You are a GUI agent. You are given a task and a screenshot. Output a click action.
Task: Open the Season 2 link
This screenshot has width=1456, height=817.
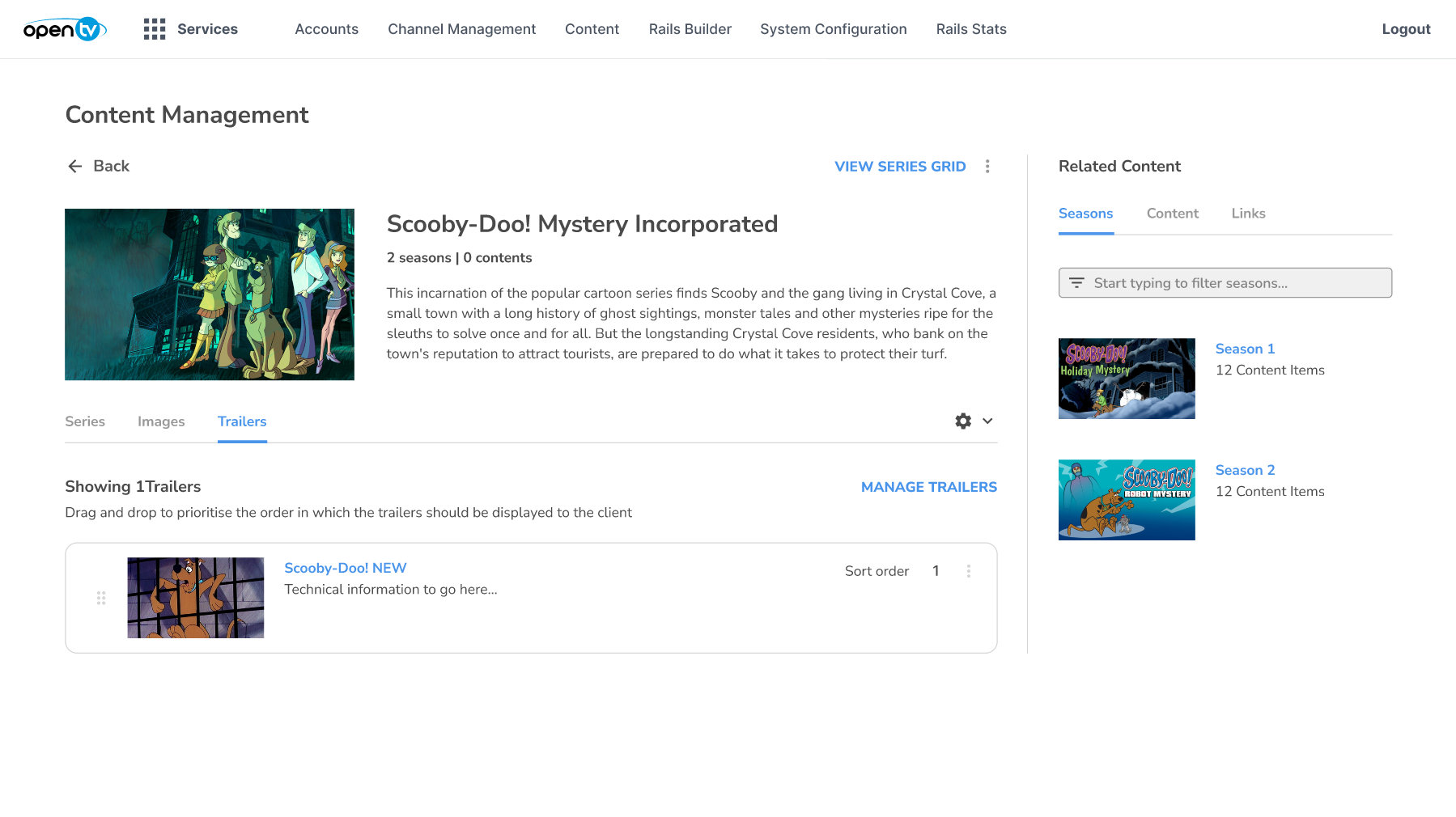click(1245, 470)
